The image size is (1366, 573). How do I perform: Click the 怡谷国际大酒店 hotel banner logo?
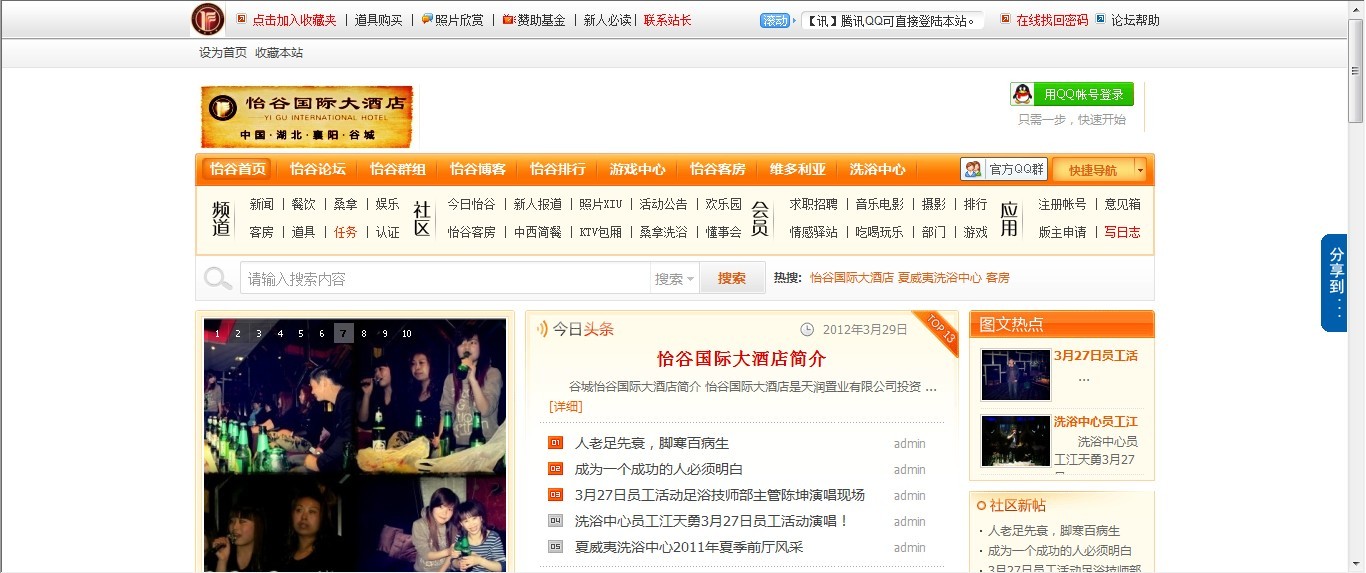coord(307,117)
